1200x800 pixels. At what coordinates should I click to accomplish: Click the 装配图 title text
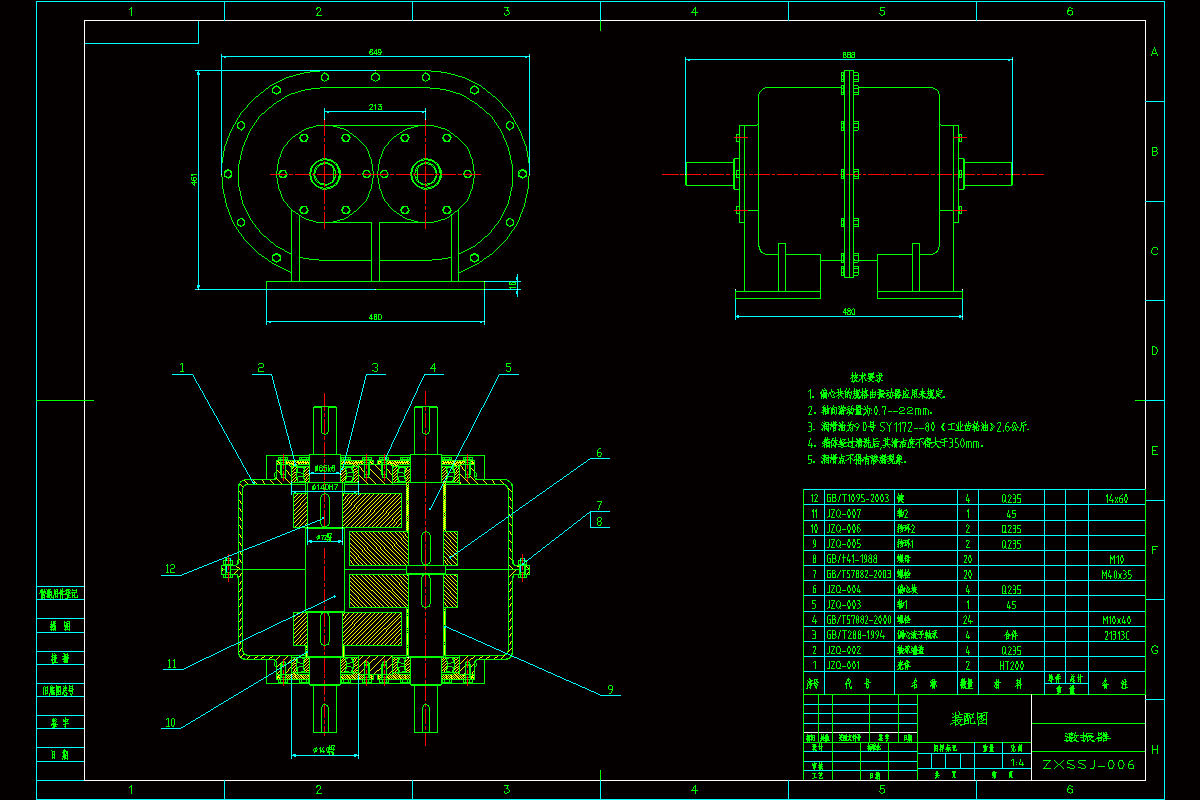coord(968,718)
